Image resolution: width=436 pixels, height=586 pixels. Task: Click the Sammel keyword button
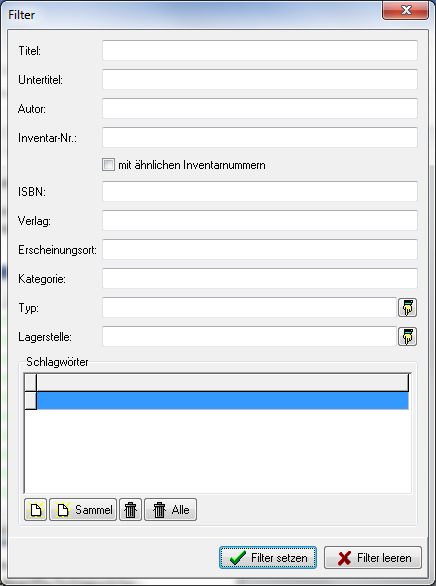[83, 510]
